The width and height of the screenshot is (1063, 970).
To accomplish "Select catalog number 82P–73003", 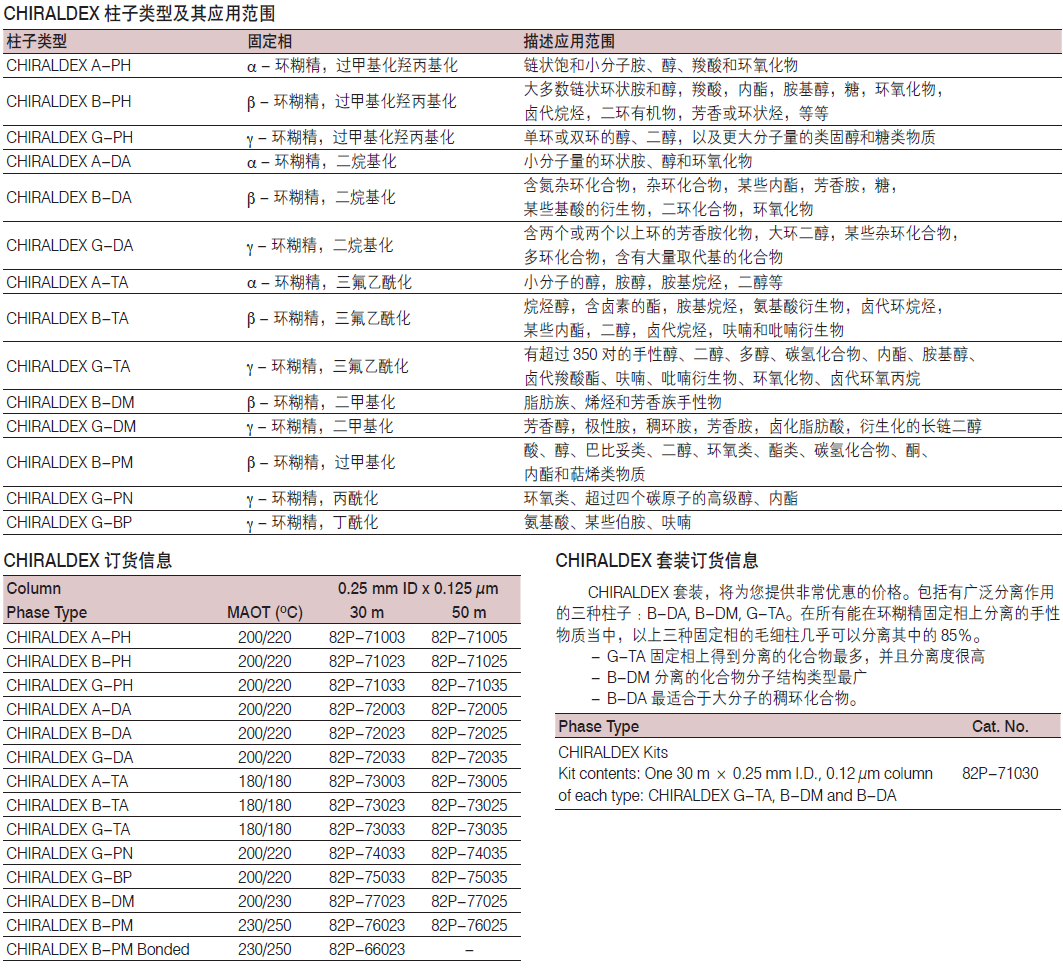I will 367,782.
